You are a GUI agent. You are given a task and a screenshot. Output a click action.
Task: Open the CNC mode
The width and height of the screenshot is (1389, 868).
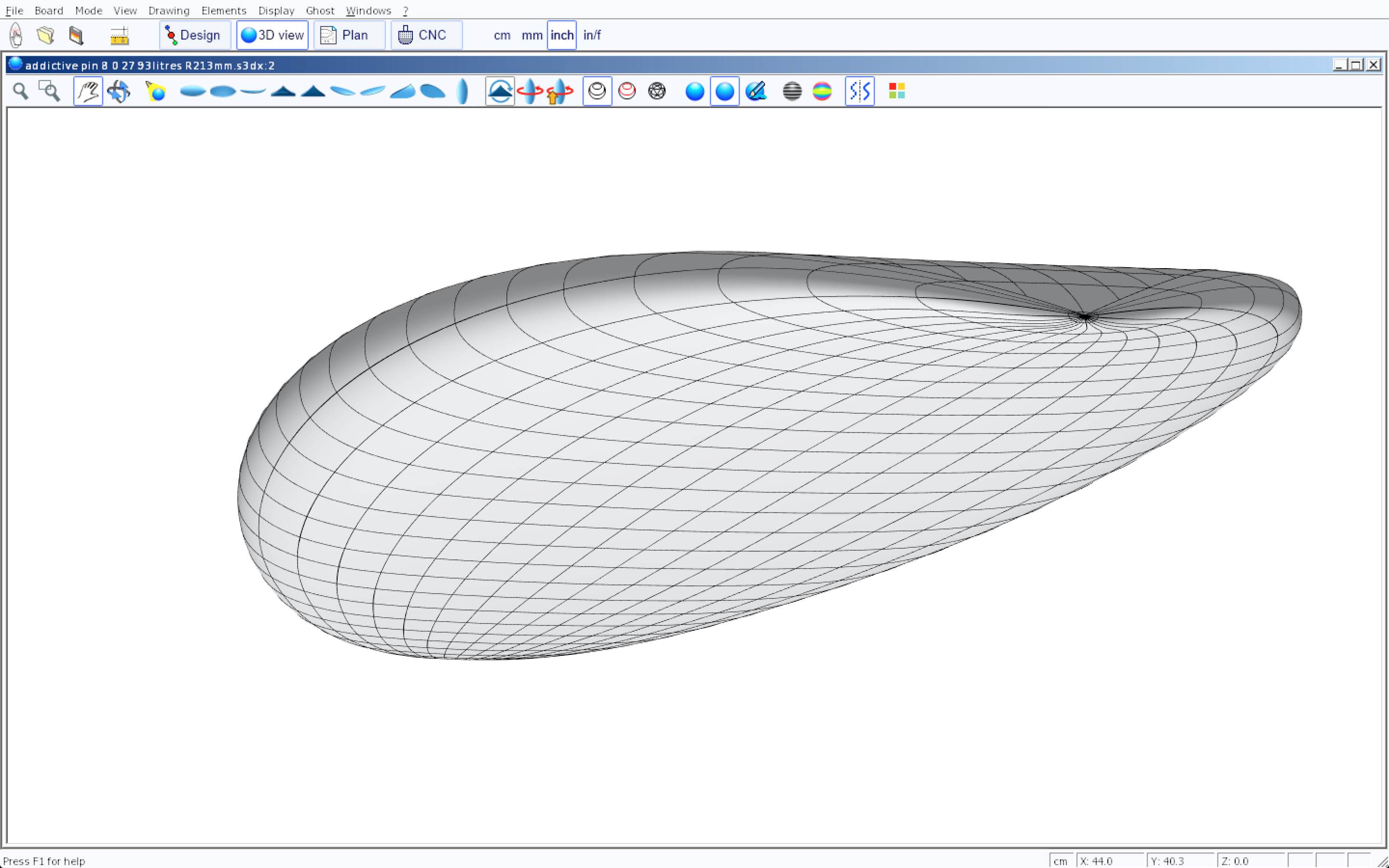[426, 35]
